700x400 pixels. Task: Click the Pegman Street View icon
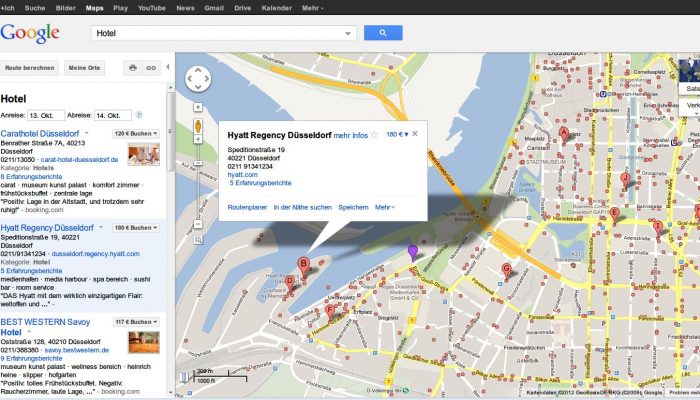click(198, 126)
